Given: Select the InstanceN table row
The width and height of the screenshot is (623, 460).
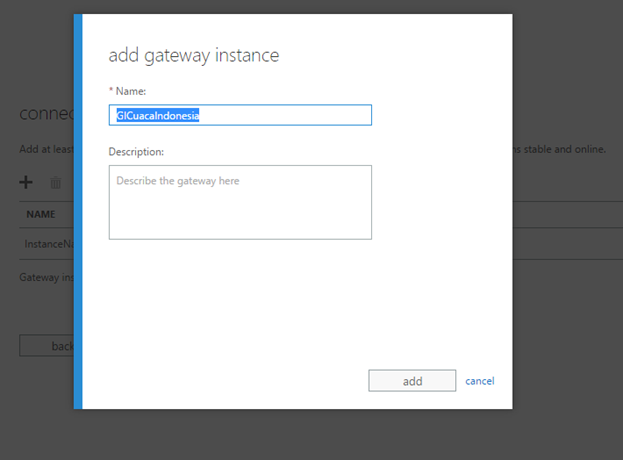Looking at the screenshot, I should [x=47, y=244].
